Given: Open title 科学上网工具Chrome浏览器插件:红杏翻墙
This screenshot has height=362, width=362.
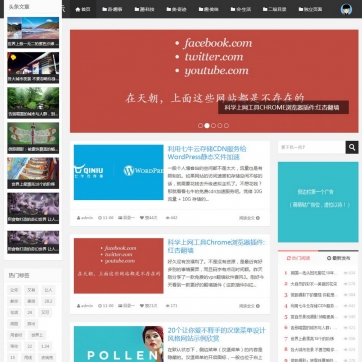Looking at the screenshot, I should pyautogui.click(x=216, y=246).
